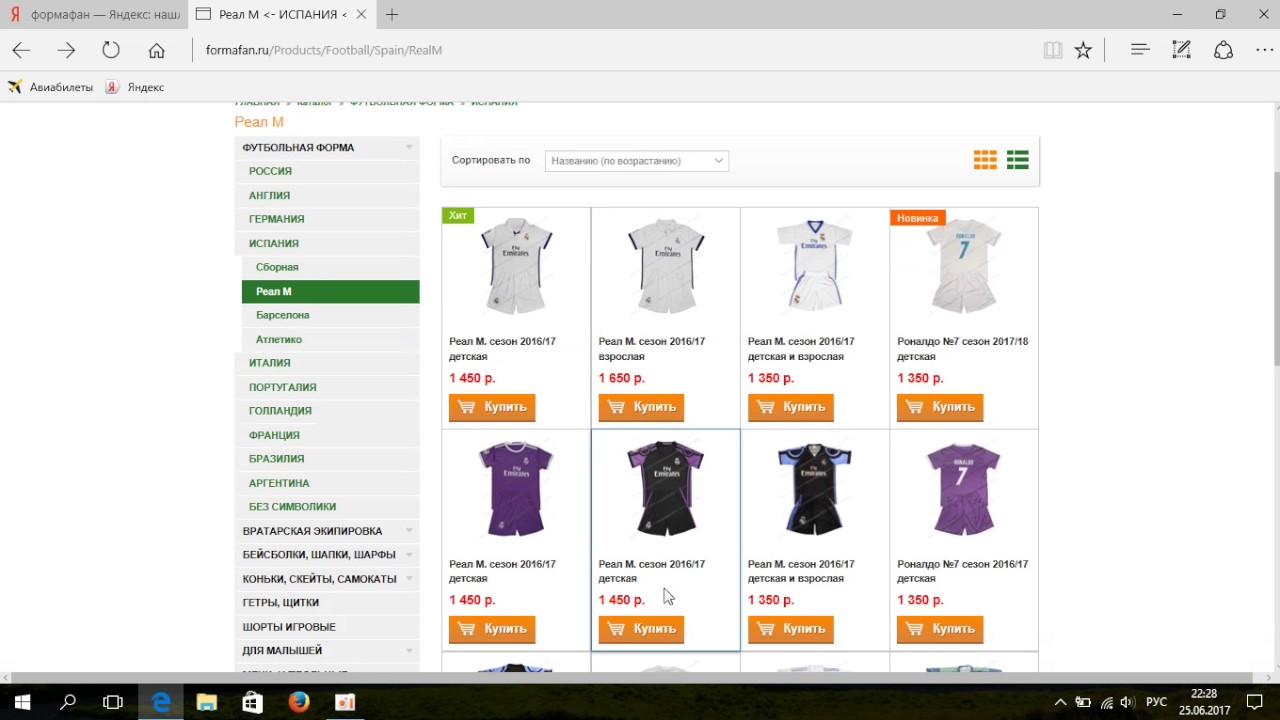
Task: Expand the БЕЙСБОЛКИ, ШАПКИ, ШАРФЫ arrow
Action: [409, 555]
